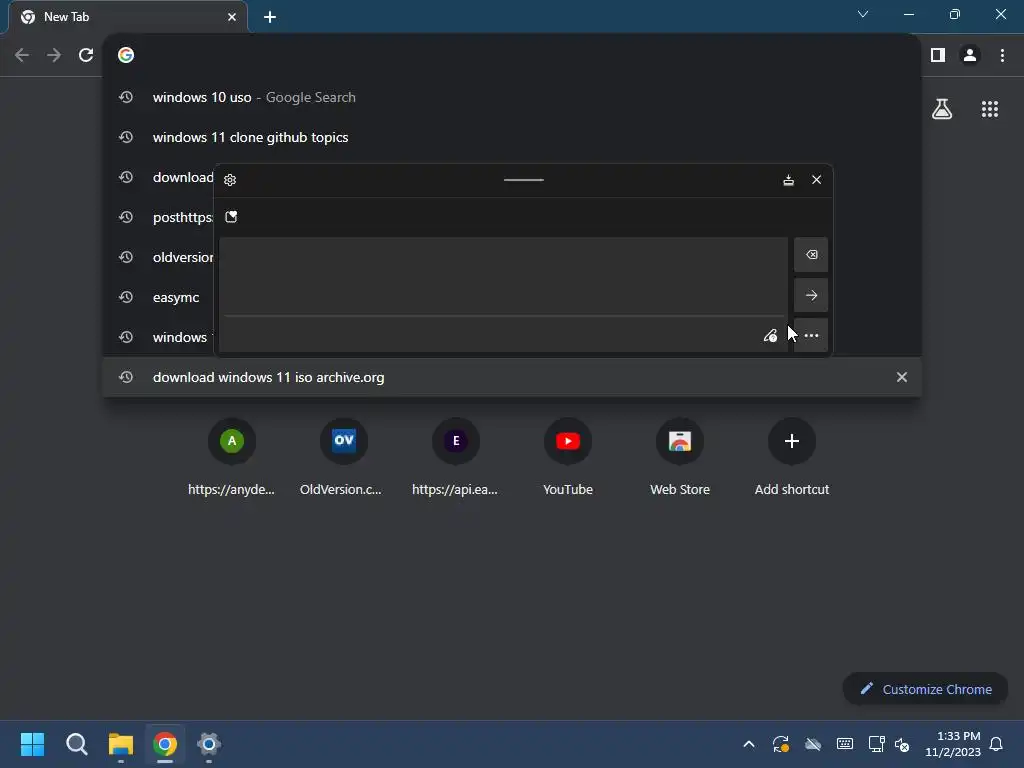
Task: Open the Web Store shortcut
Action: click(680, 457)
